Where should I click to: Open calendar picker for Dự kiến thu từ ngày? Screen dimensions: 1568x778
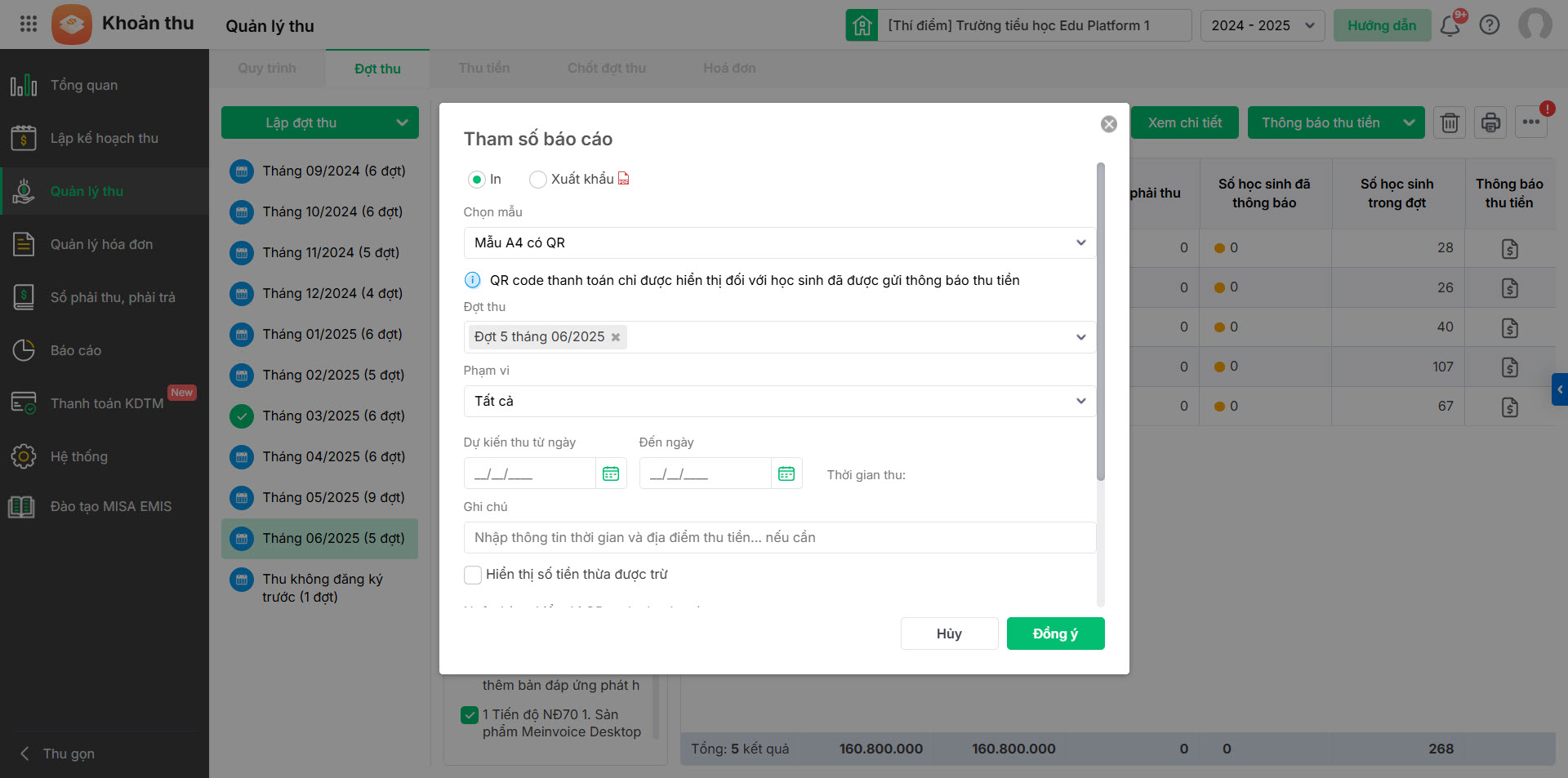[611, 474]
